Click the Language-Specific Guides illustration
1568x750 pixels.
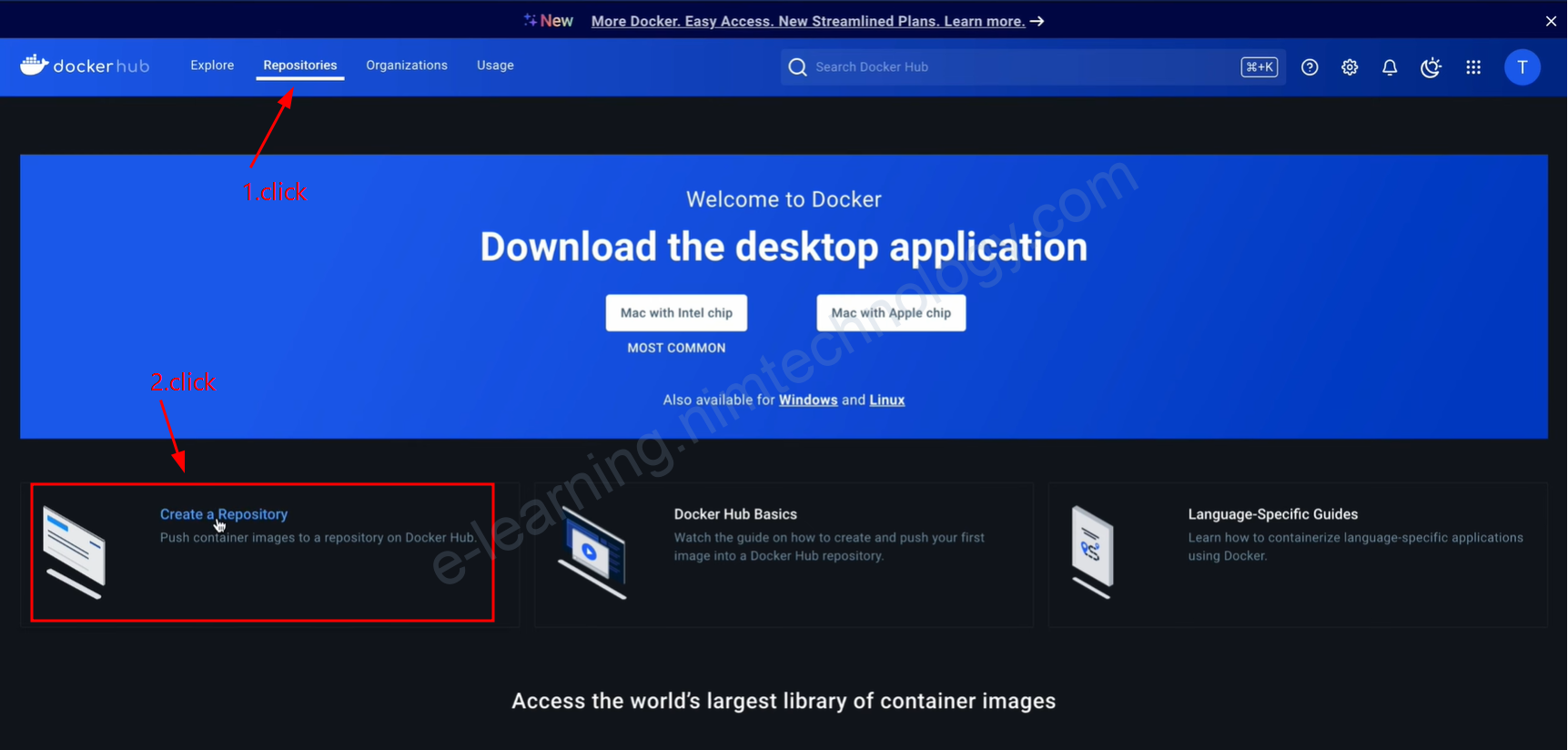1092,552
